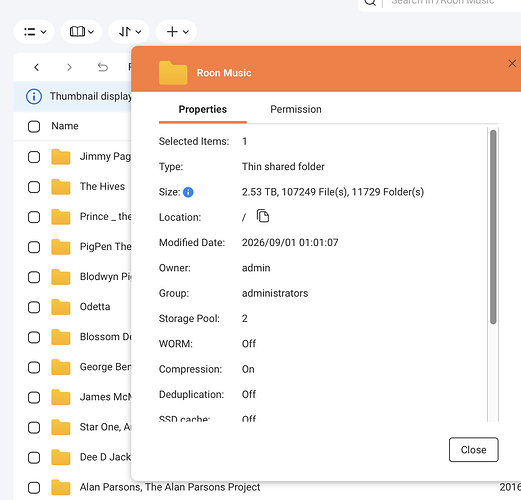Click the Dee D Jackson folder icon

(x=61, y=457)
